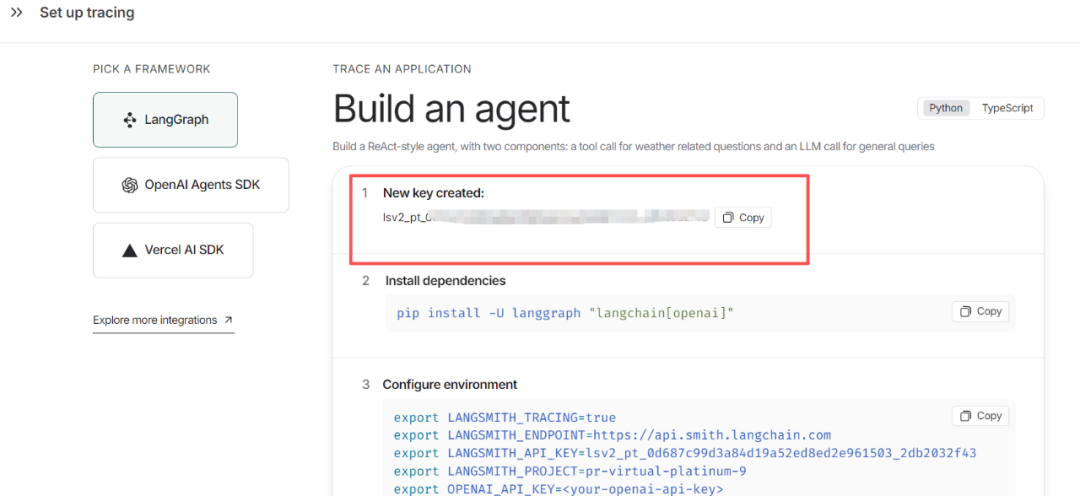Click the Build an agent heading
This screenshot has width=1080, height=496.
(452, 108)
